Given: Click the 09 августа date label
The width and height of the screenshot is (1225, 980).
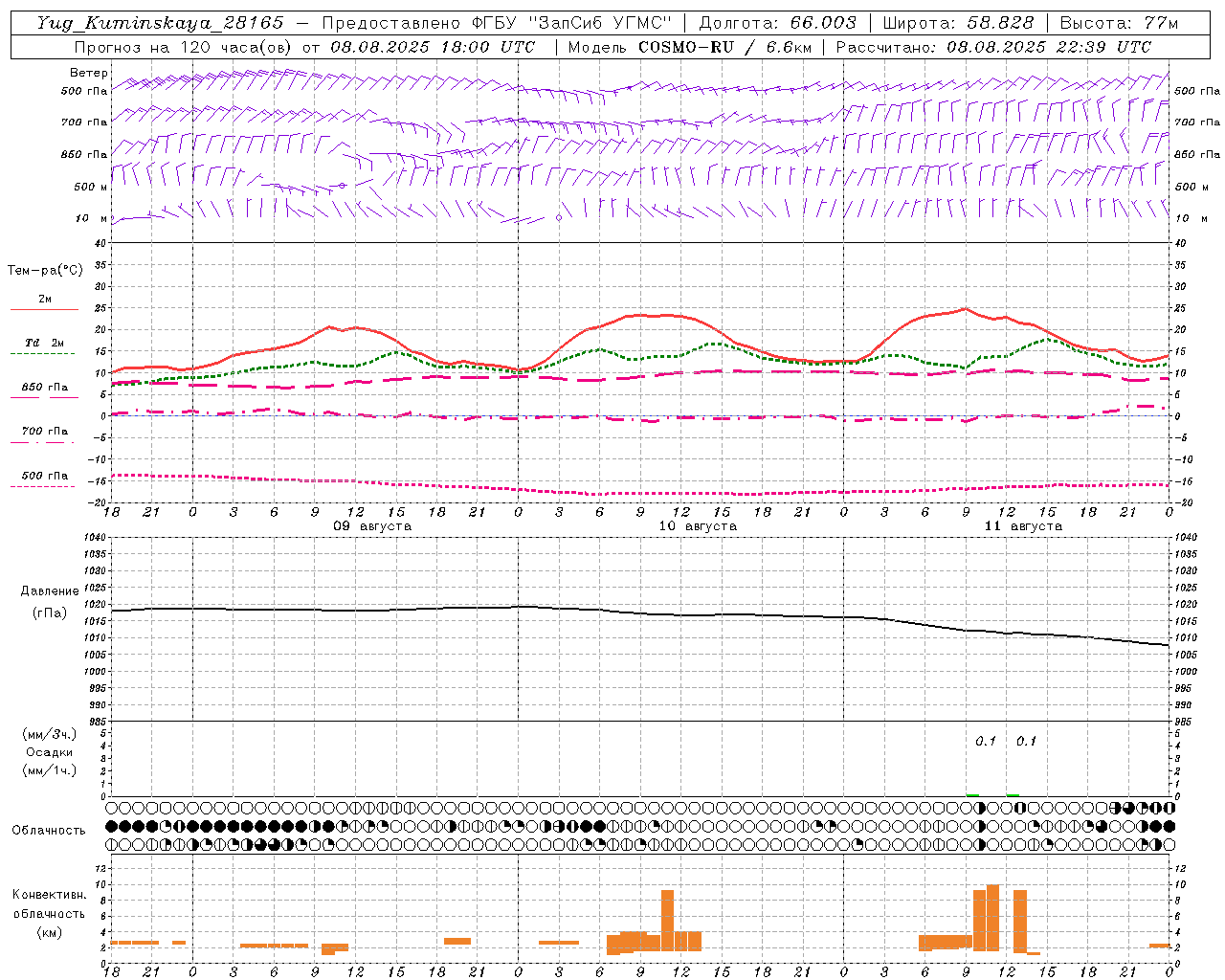Looking at the screenshot, I should (372, 526).
